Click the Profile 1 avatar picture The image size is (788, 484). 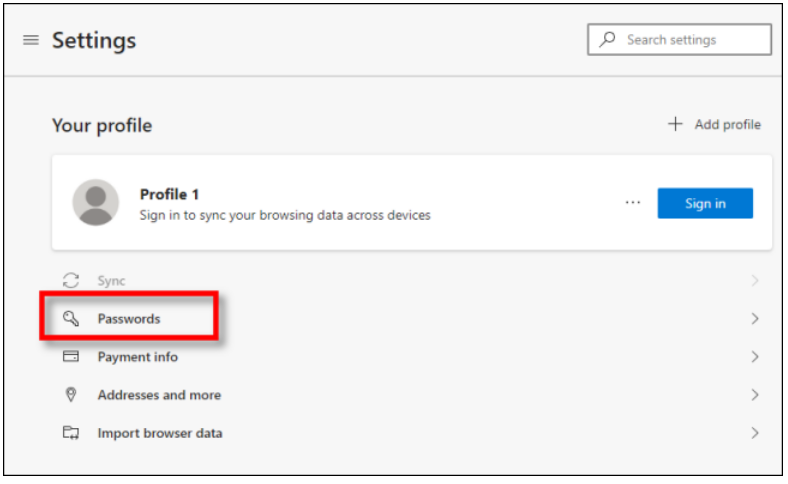(x=95, y=203)
